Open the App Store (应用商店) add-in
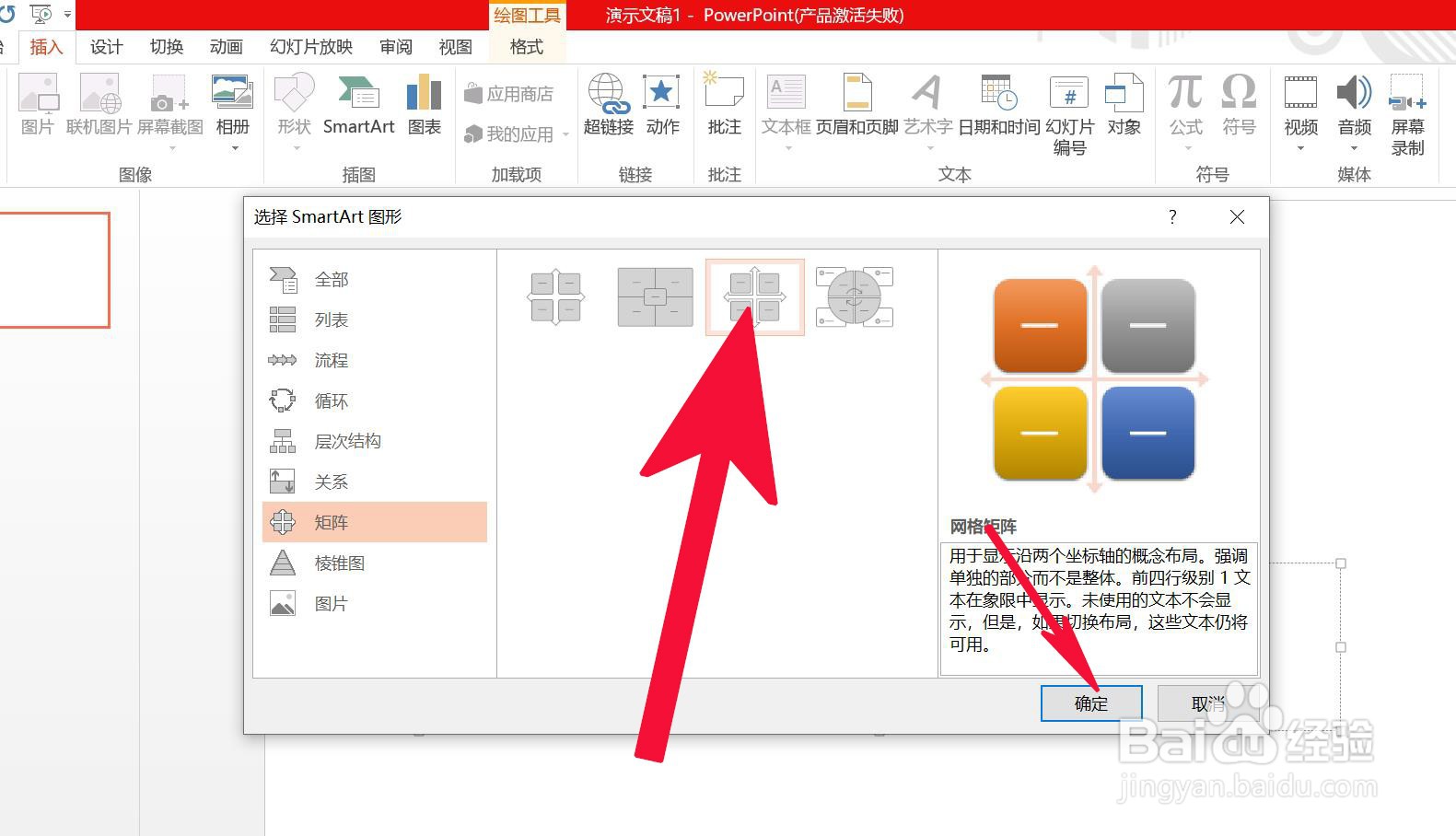This screenshot has width=1456, height=836. [x=509, y=94]
